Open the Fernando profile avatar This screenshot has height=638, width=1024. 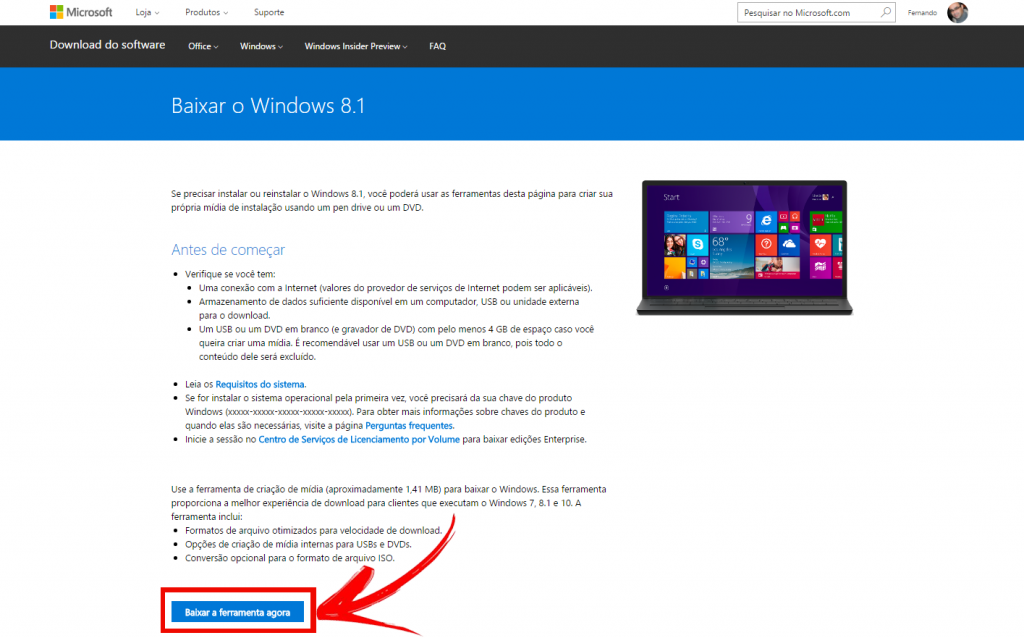[x=957, y=12]
